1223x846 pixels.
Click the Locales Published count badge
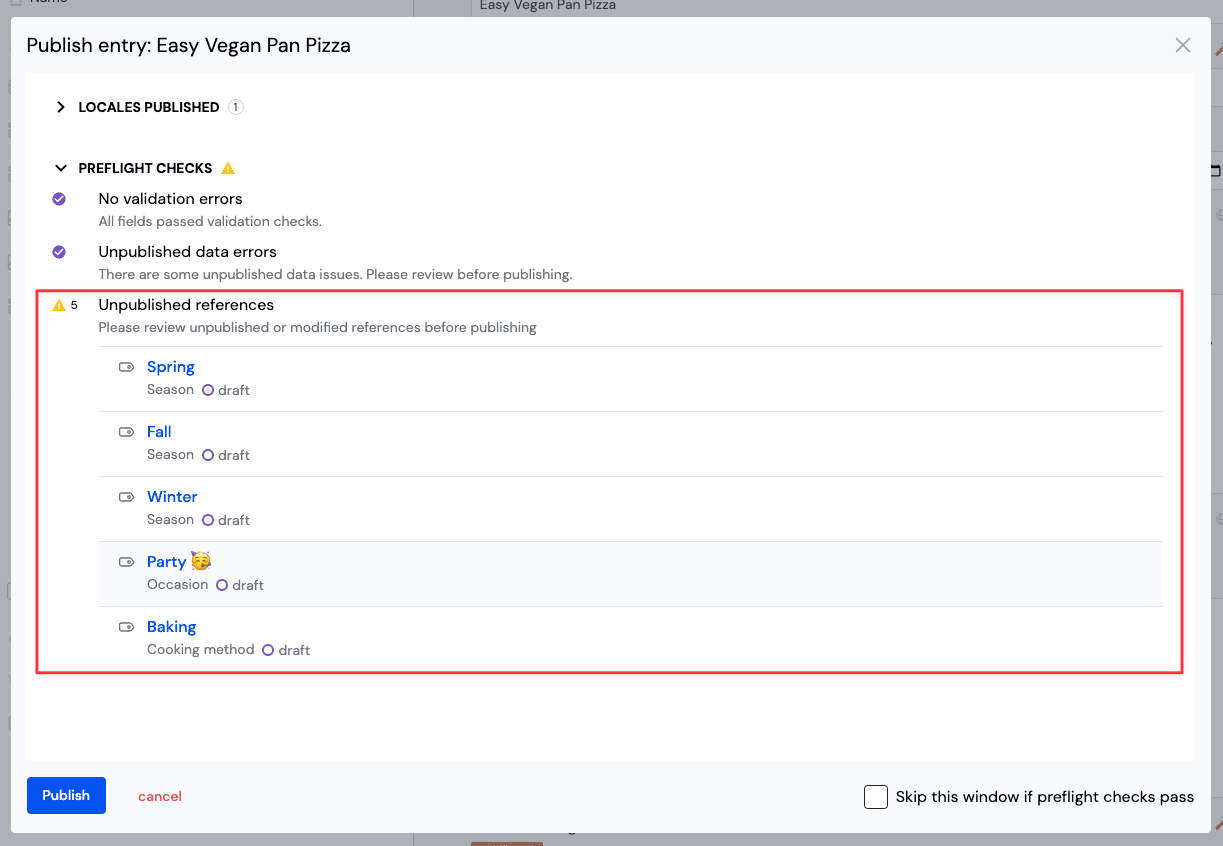pyautogui.click(x=236, y=107)
